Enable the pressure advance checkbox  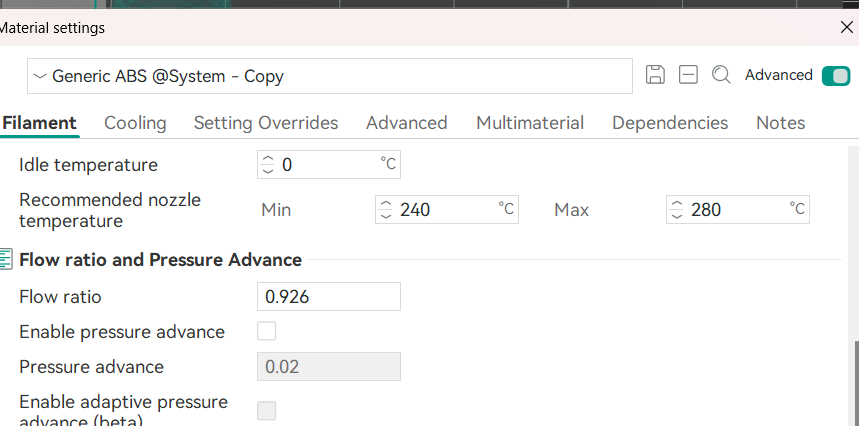(267, 331)
